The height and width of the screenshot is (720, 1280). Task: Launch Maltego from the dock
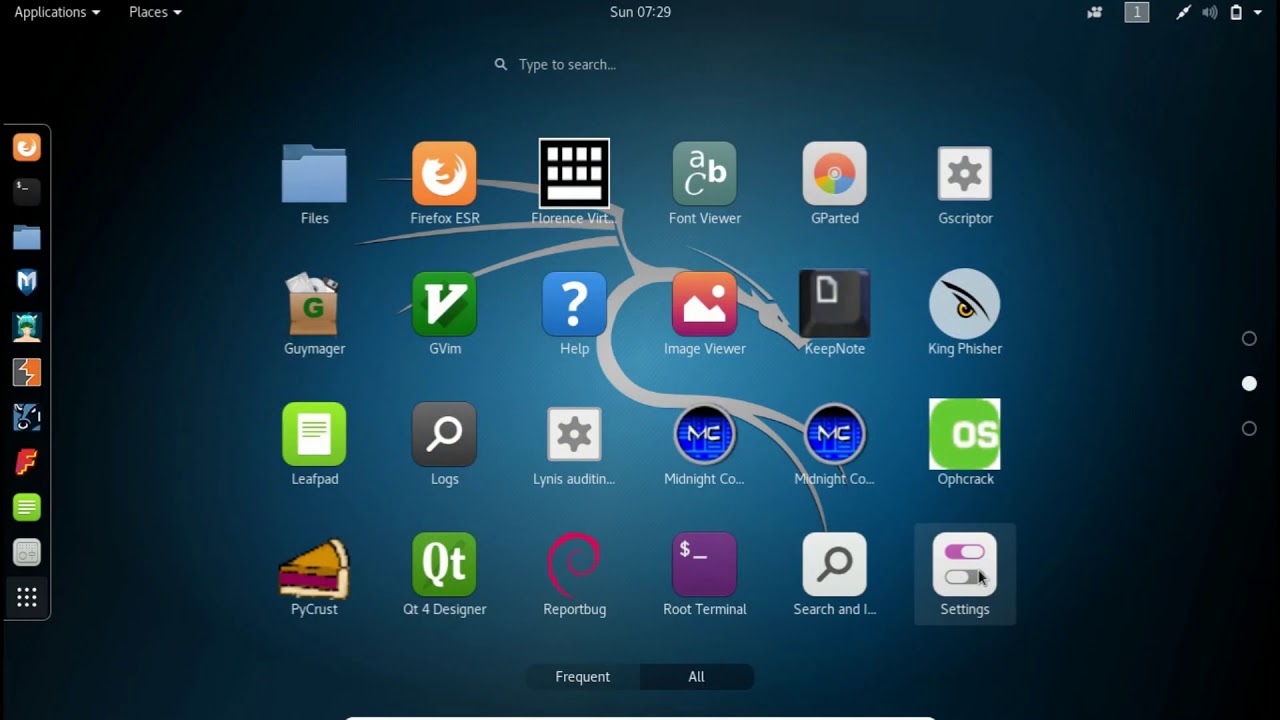click(27, 282)
